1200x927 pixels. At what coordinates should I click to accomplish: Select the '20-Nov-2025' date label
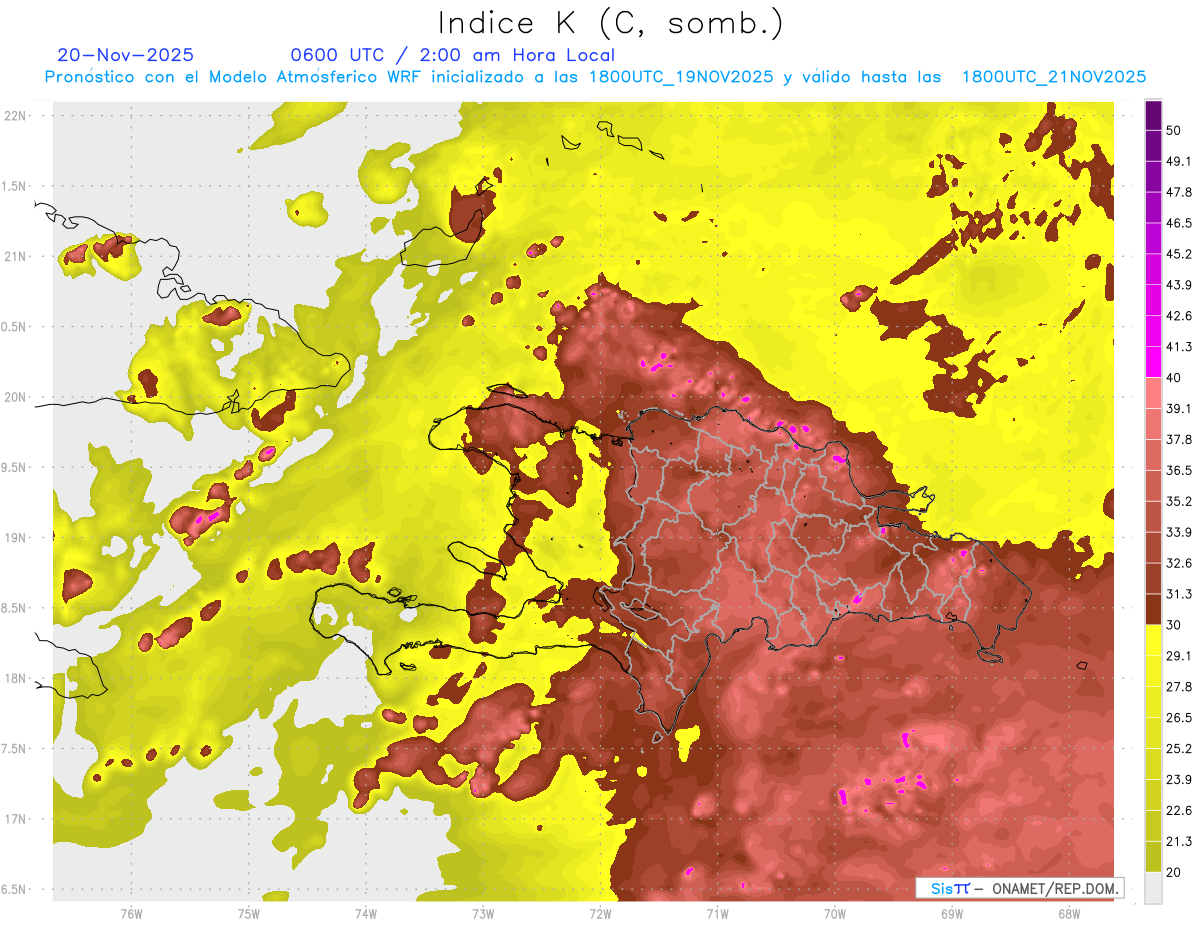(x=126, y=55)
